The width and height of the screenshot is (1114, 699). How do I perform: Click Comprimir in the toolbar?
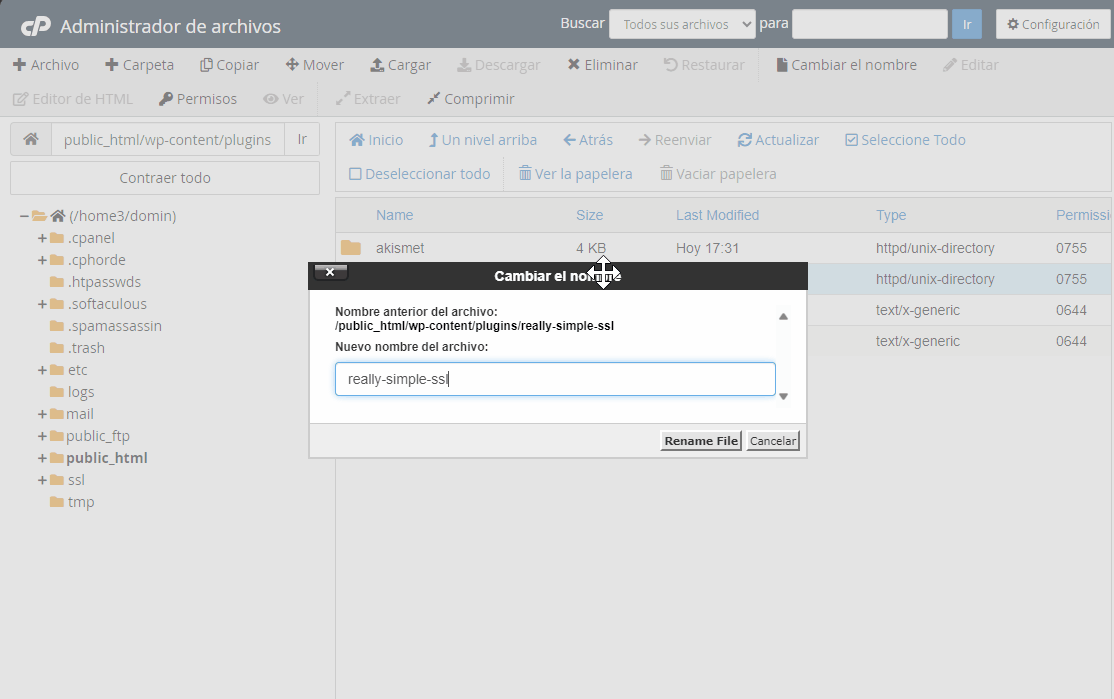[471, 99]
